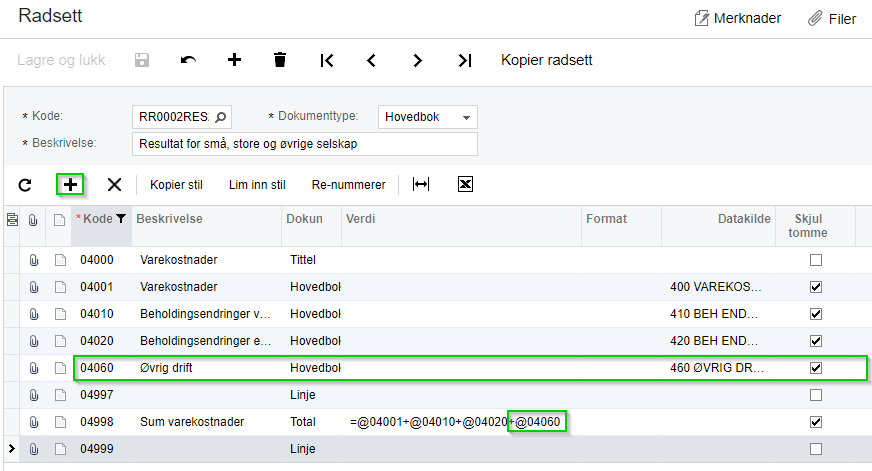Click Kopier stil button
This screenshot has height=471, width=872.
tap(176, 185)
